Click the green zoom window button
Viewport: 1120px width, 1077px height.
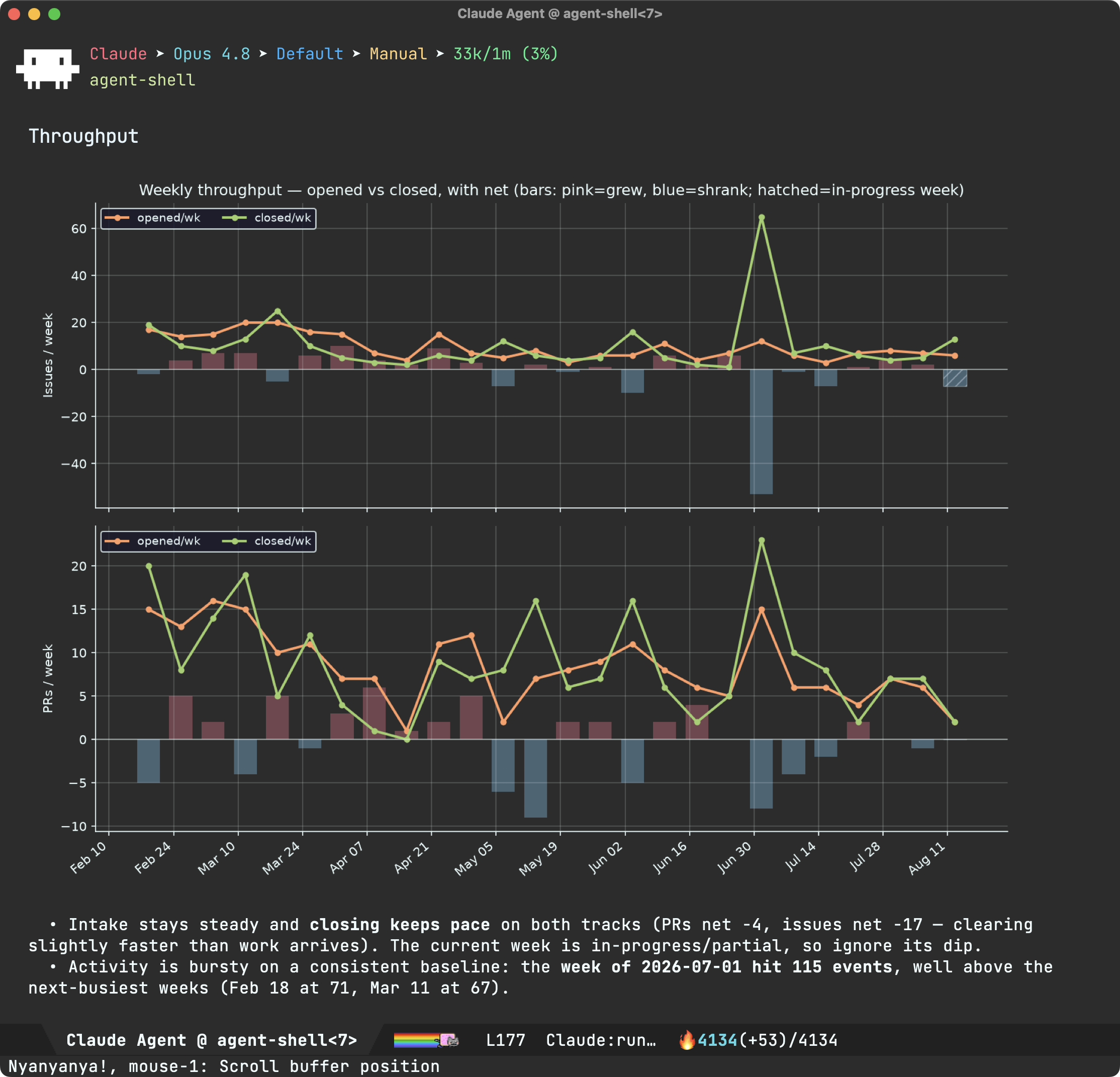54,14
